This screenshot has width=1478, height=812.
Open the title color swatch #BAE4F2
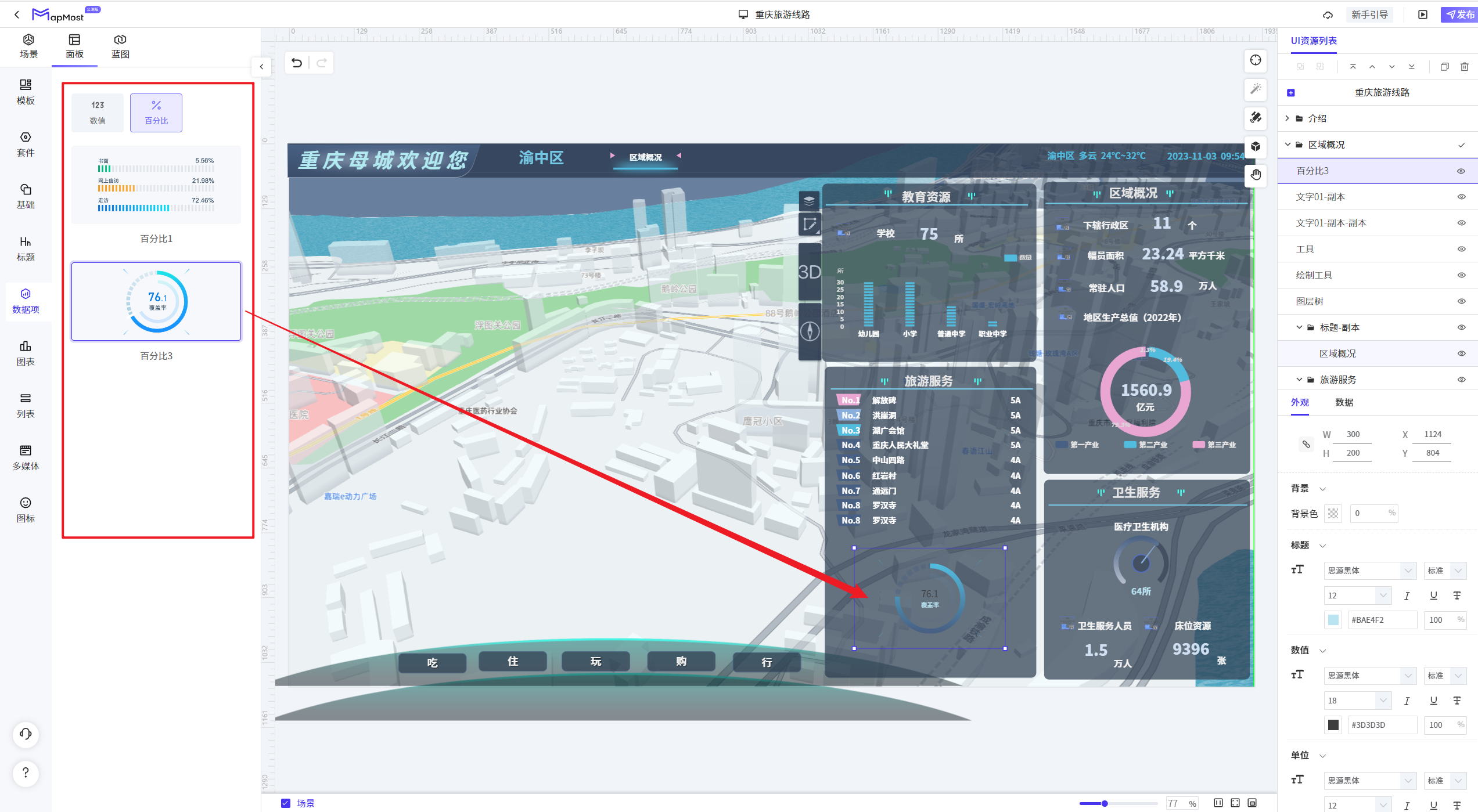(x=1333, y=620)
